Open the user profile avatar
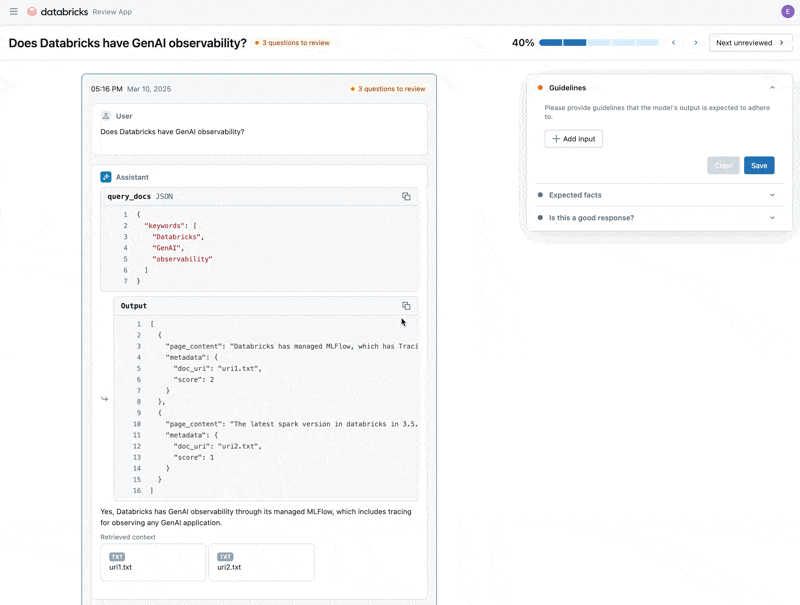The image size is (800, 605). point(787,12)
